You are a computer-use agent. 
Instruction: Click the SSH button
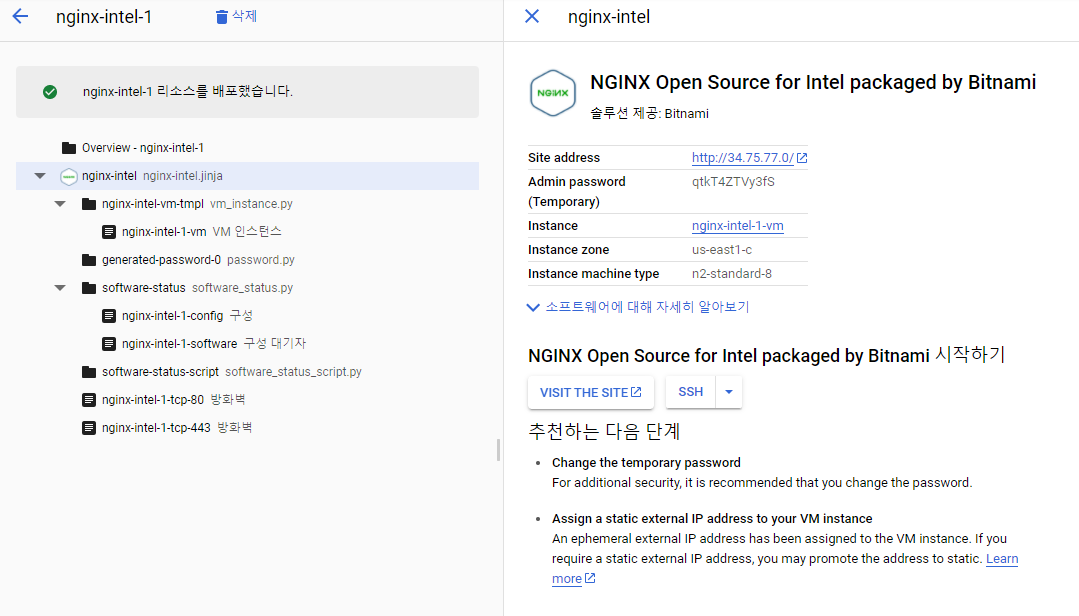(691, 392)
